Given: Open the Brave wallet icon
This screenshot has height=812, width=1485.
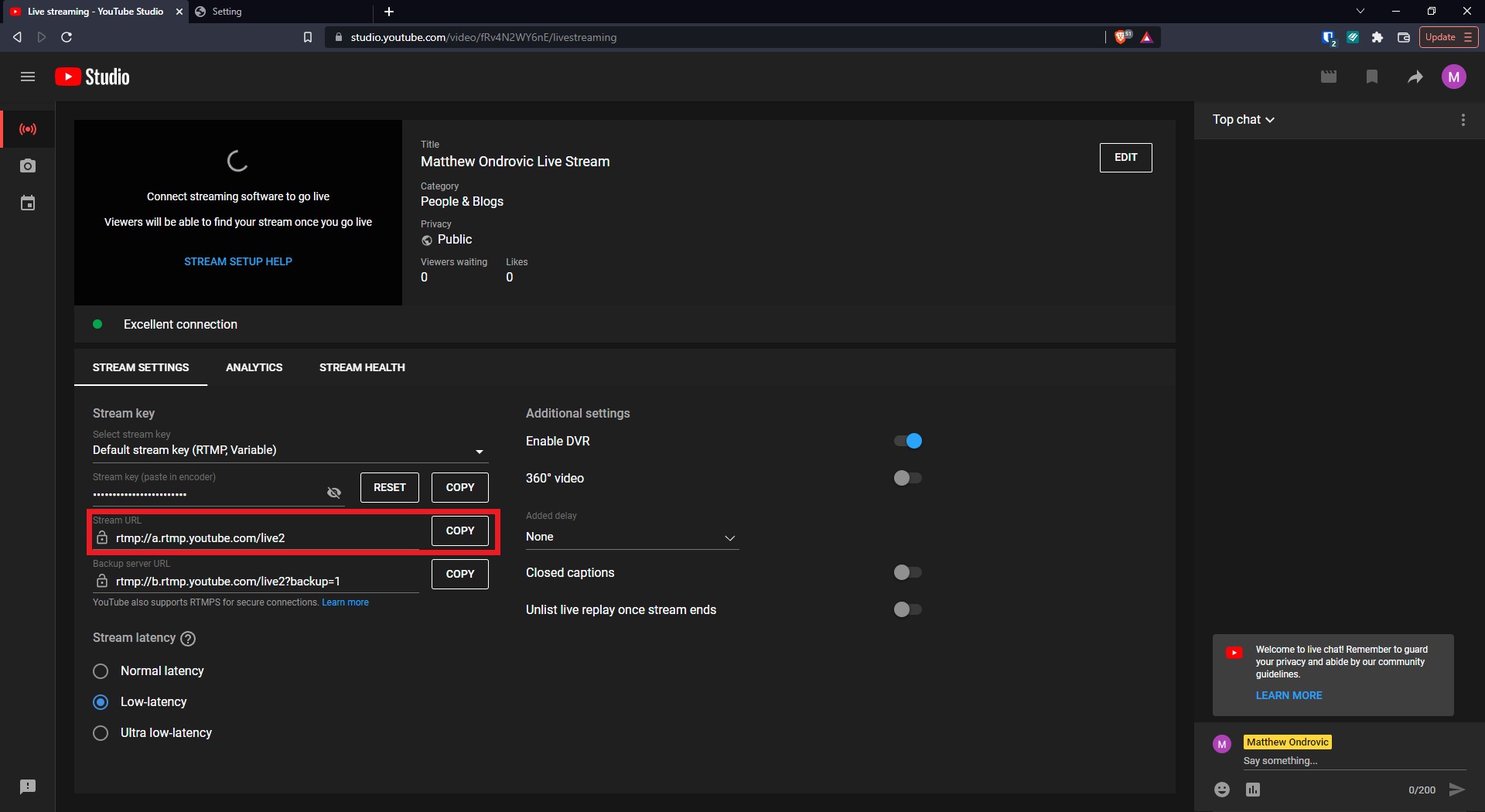Looking at the screenshot, I should 1404,37.
